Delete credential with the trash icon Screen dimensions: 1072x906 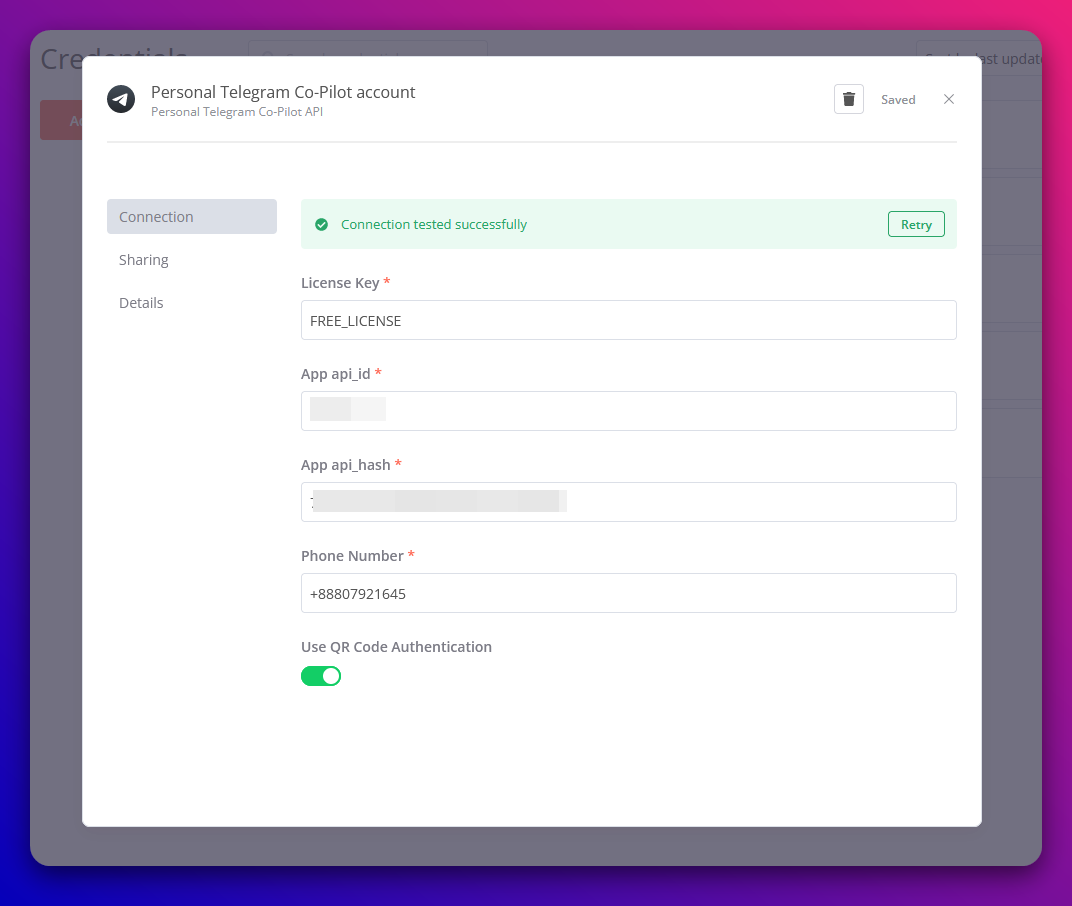coord(848,99)
